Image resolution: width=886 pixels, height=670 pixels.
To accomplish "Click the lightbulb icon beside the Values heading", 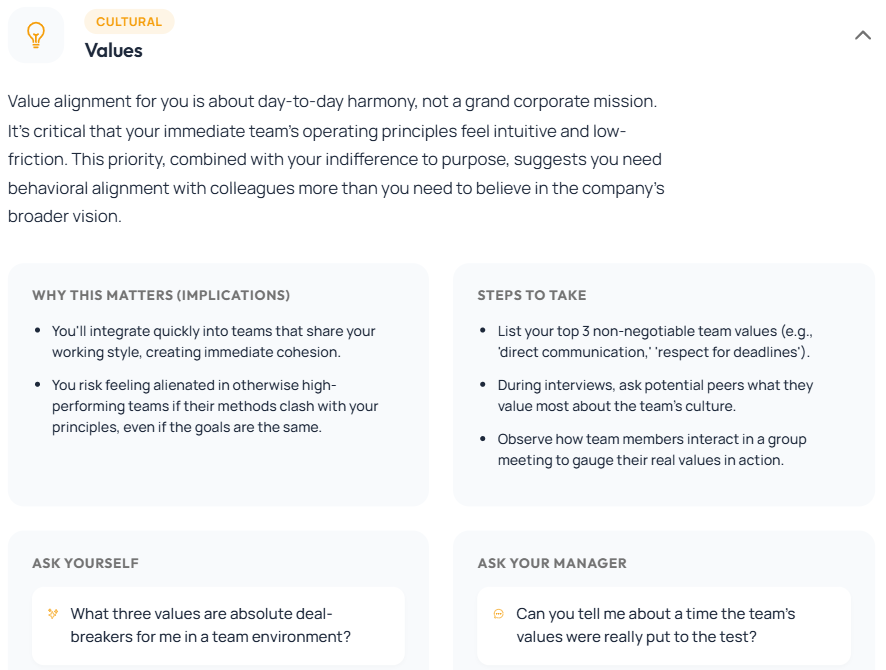I will 36,34.
